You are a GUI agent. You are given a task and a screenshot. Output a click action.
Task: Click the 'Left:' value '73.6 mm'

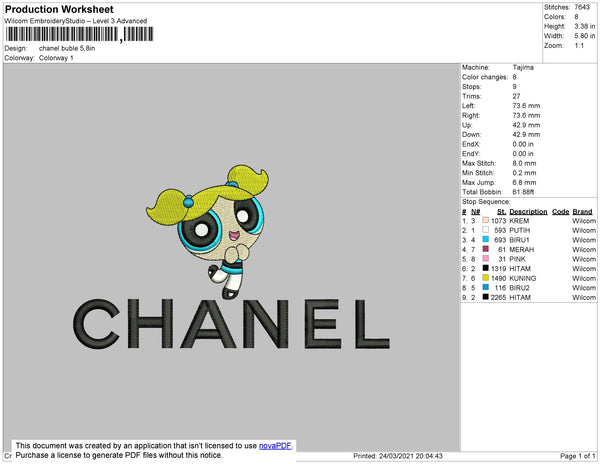(x=526, y=106)
